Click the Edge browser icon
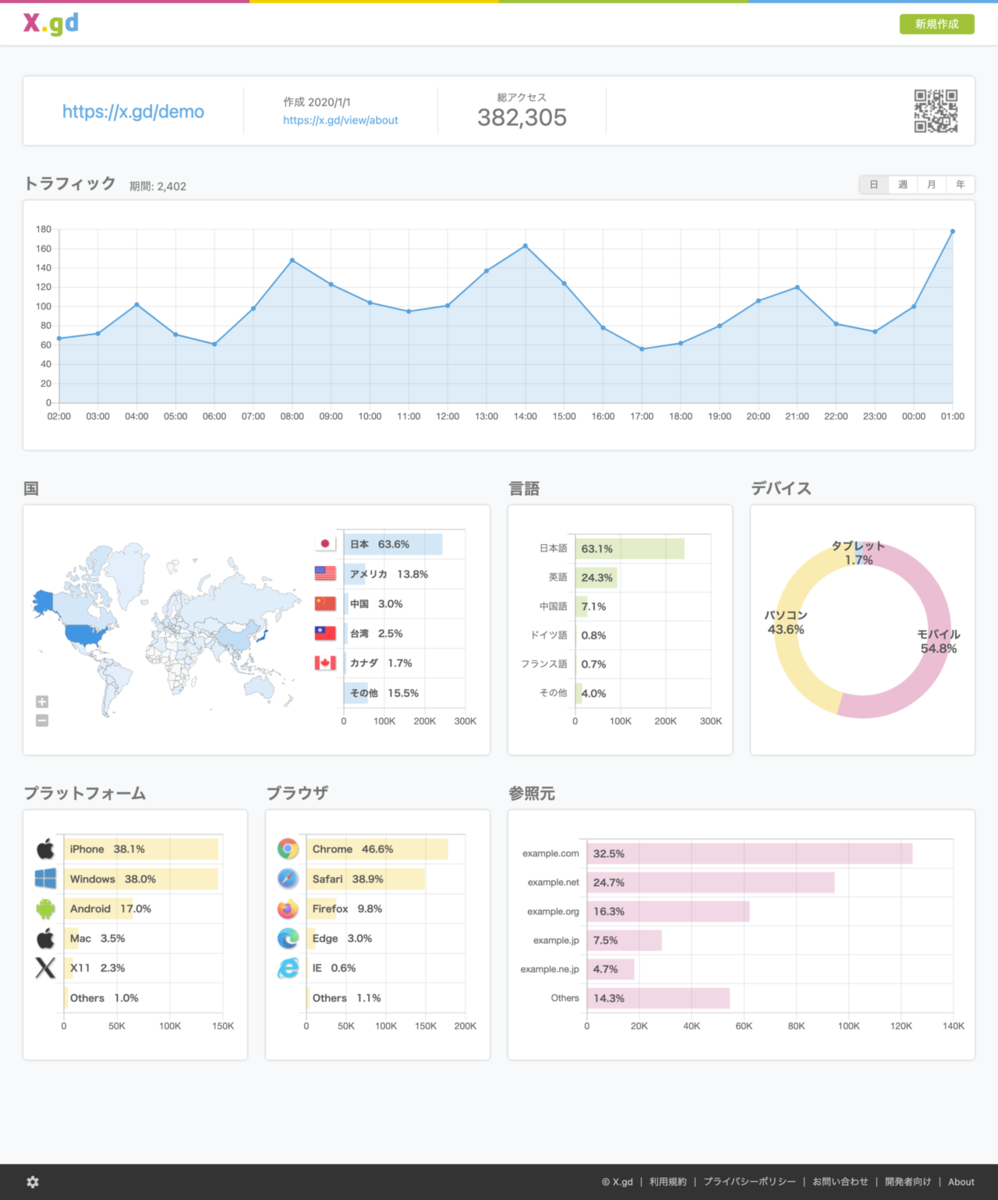This screenshot has height=1200, width=998. (x=288, y=938)
